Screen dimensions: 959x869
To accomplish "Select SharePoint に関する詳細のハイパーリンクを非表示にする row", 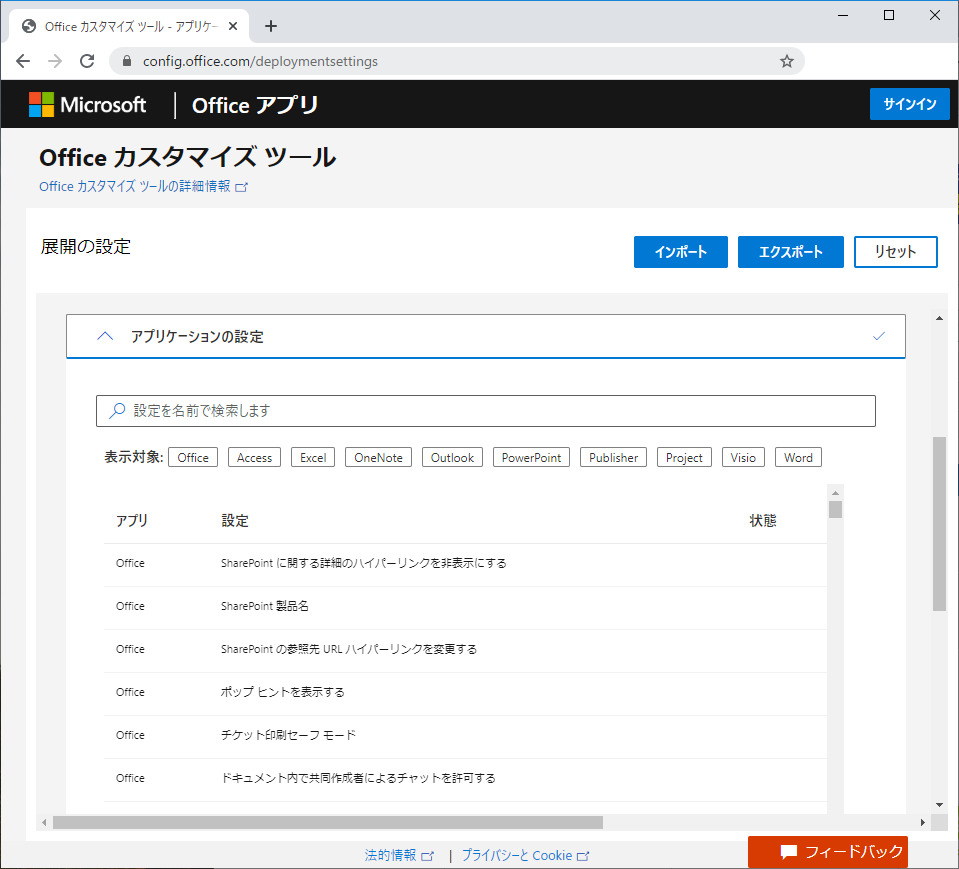I will pos(465,565).
